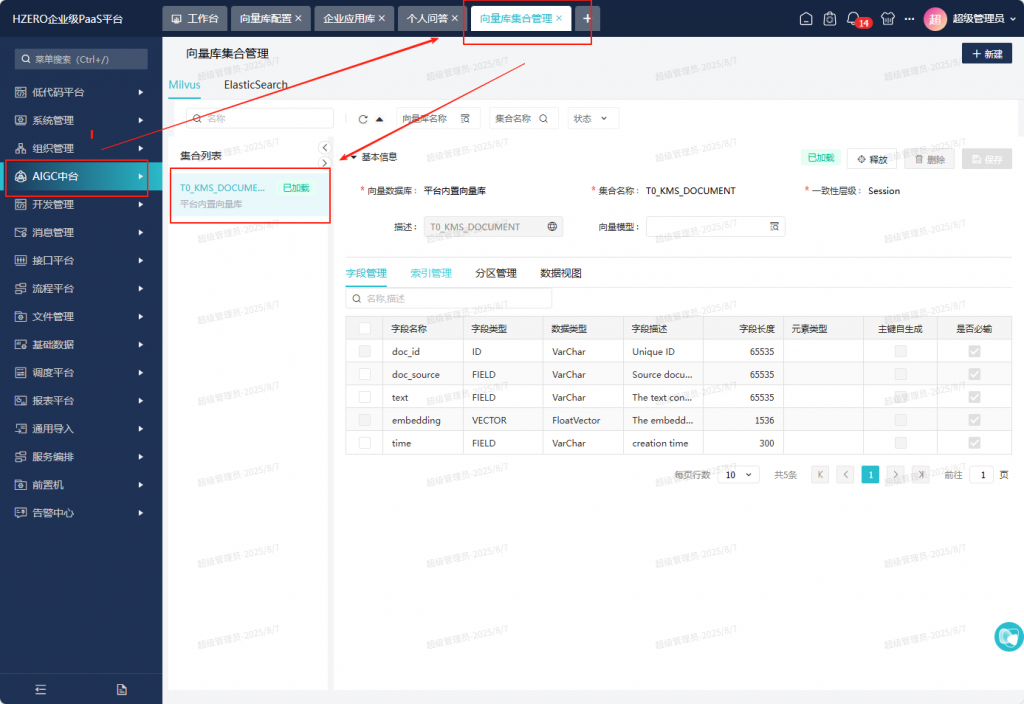The width and height of the screenshot is (1024, 704).
Task: Select the embedding row checkbox
Action: pos(365,420)
